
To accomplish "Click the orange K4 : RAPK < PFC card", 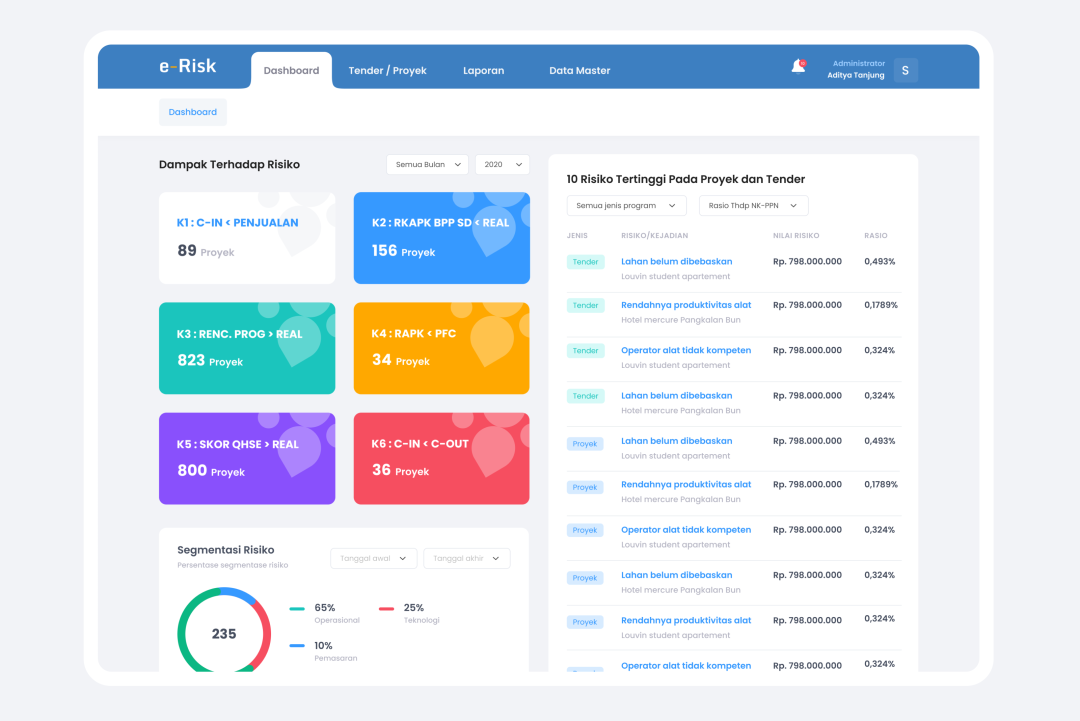I will (441, 348).
